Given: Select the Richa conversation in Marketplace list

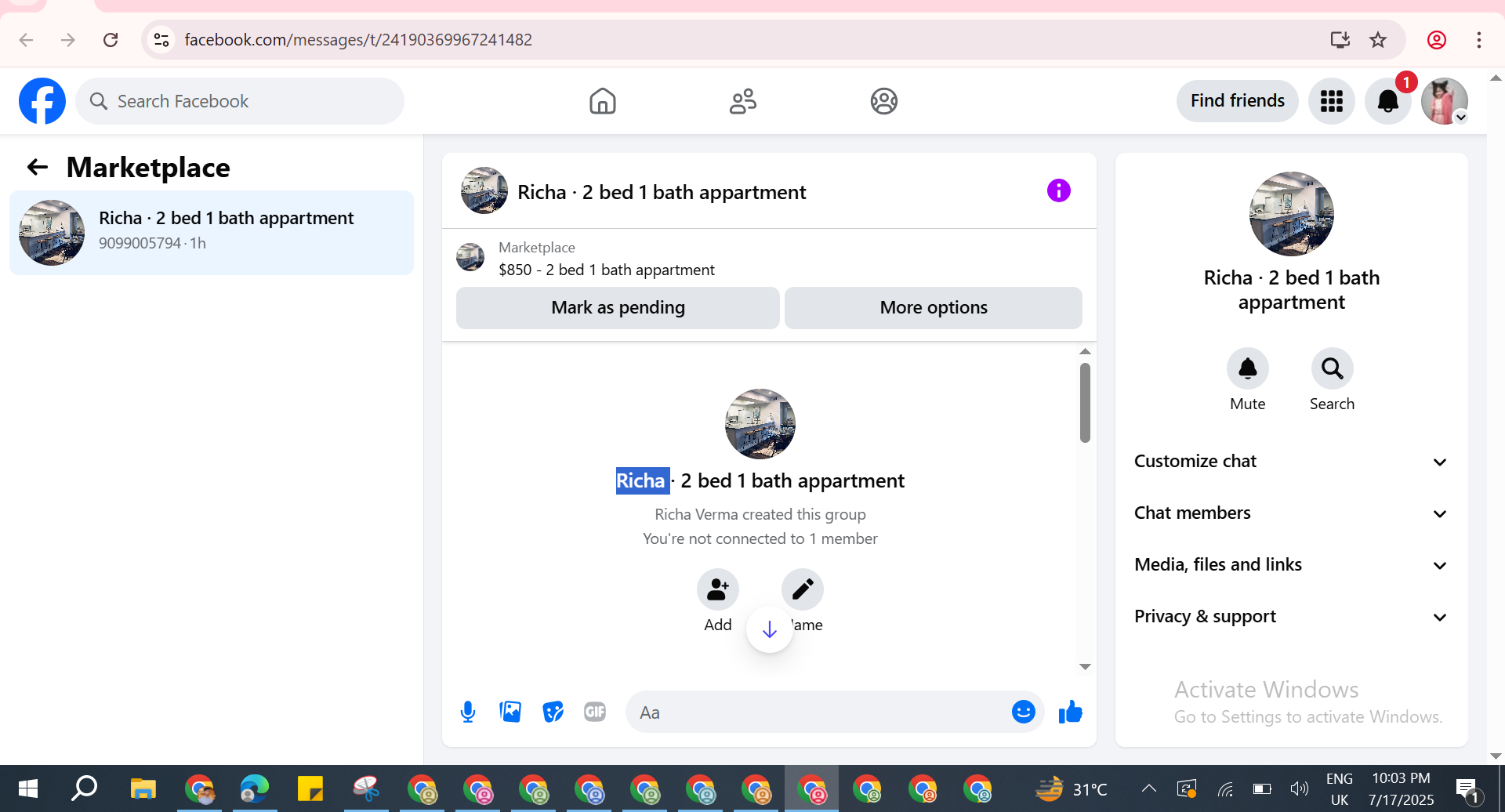Looking at the screenshot, I should click(212, 233).
